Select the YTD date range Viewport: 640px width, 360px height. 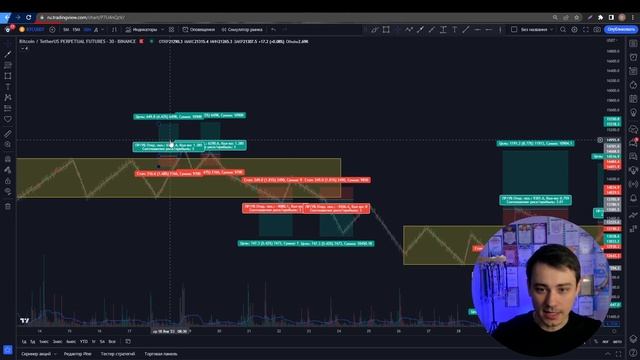84,342
